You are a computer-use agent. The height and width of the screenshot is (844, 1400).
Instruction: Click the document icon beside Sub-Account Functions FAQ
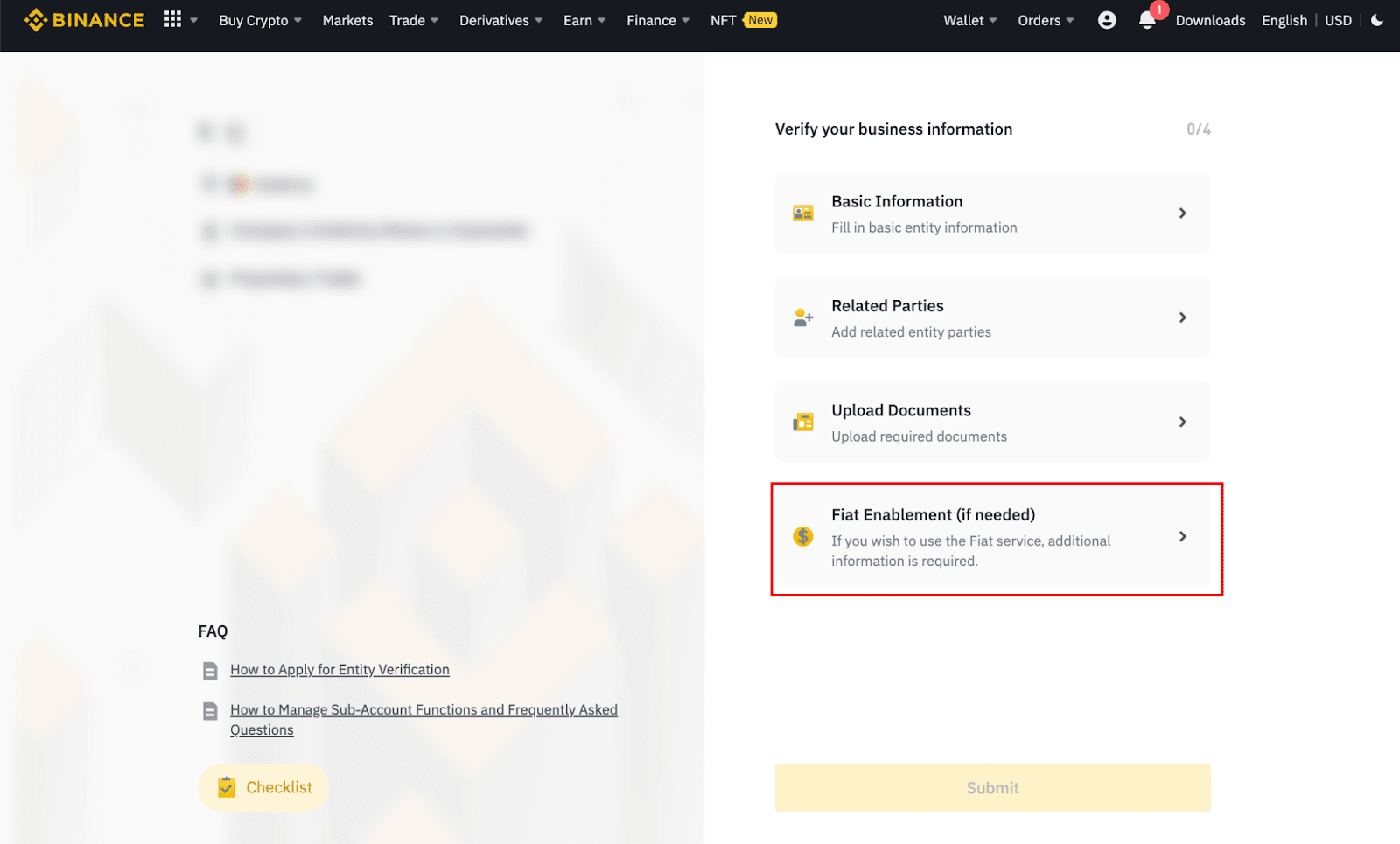[x=210, y=711]
